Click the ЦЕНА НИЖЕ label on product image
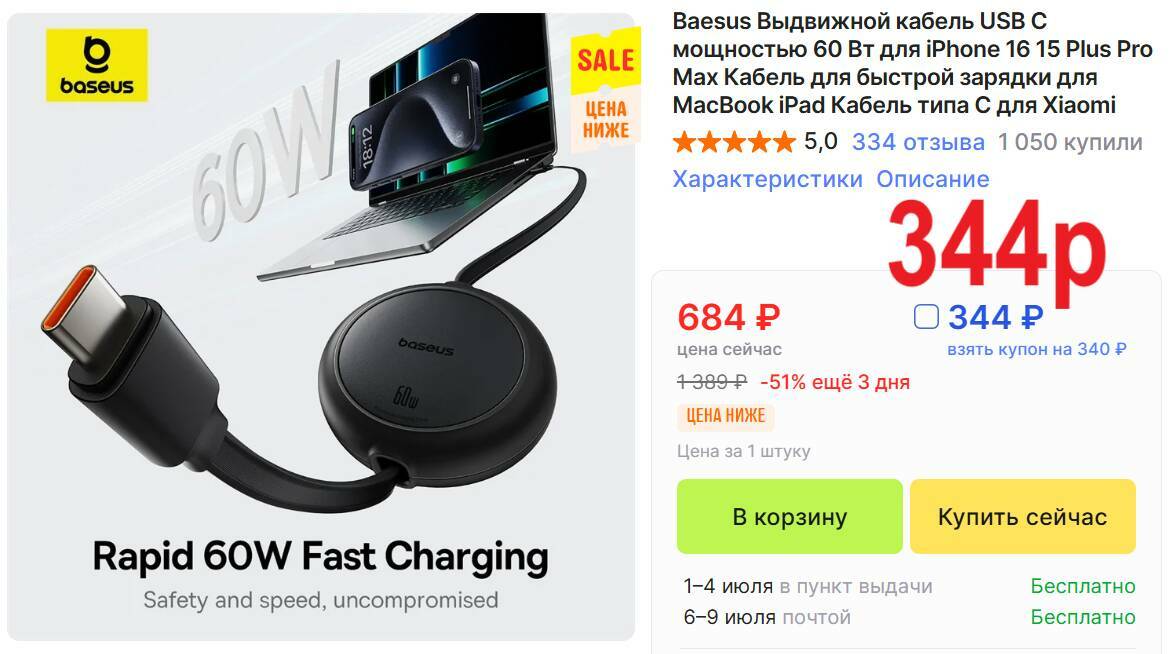Viewport: 1176px width, 654px height. point(606,120)
